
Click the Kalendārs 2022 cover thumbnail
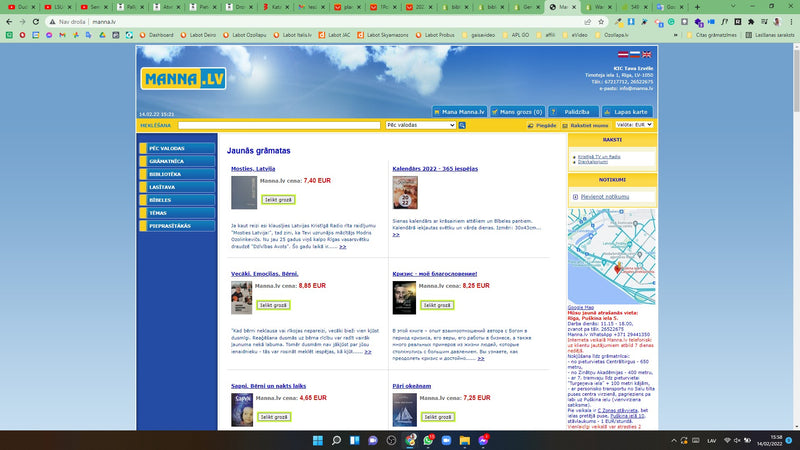click(x=405, y=192)
